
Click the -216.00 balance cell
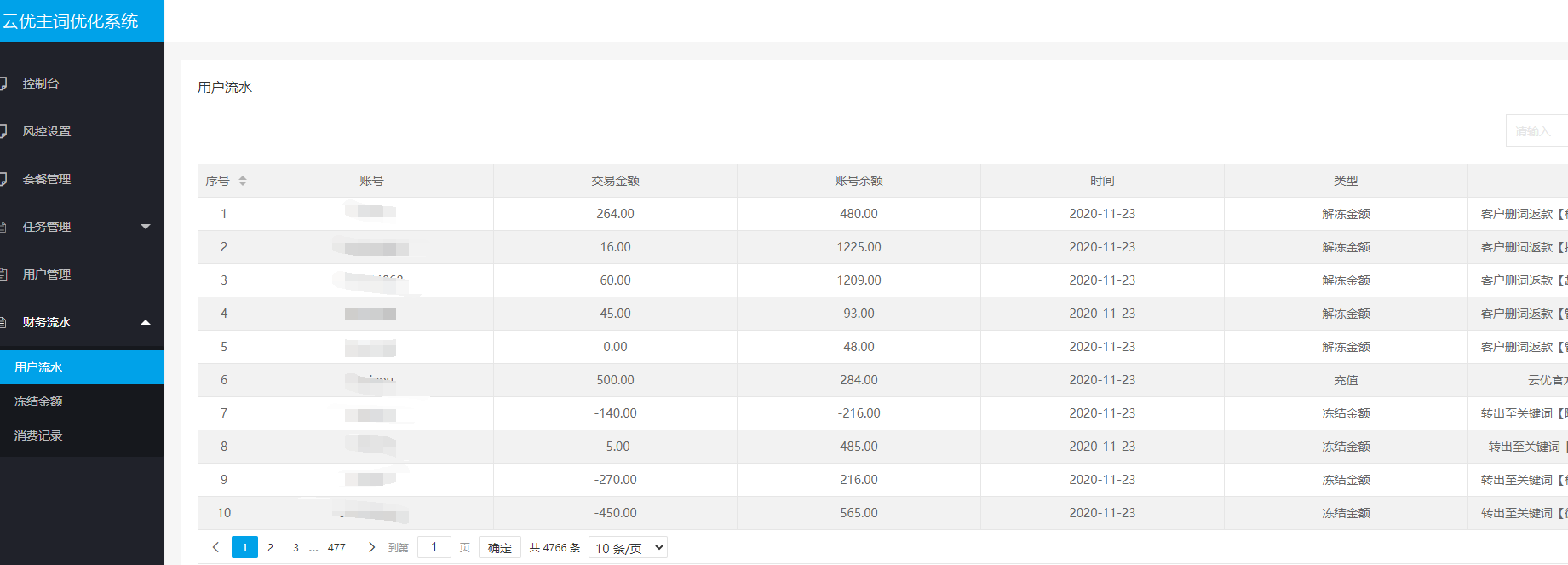pos(859,413)
